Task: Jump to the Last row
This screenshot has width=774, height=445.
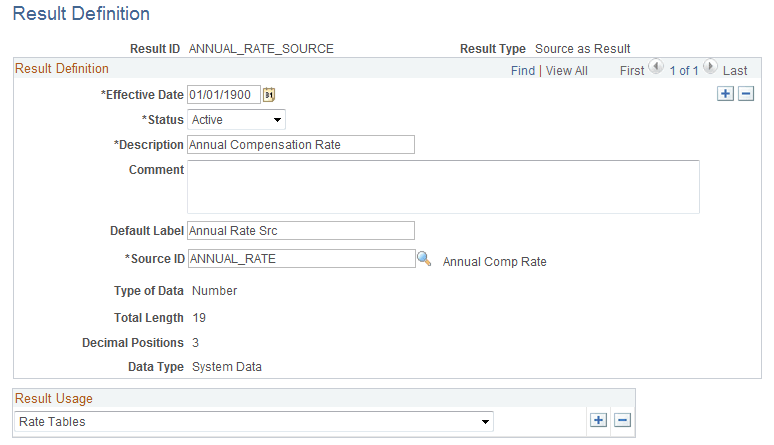Action: tap(735, 71)
